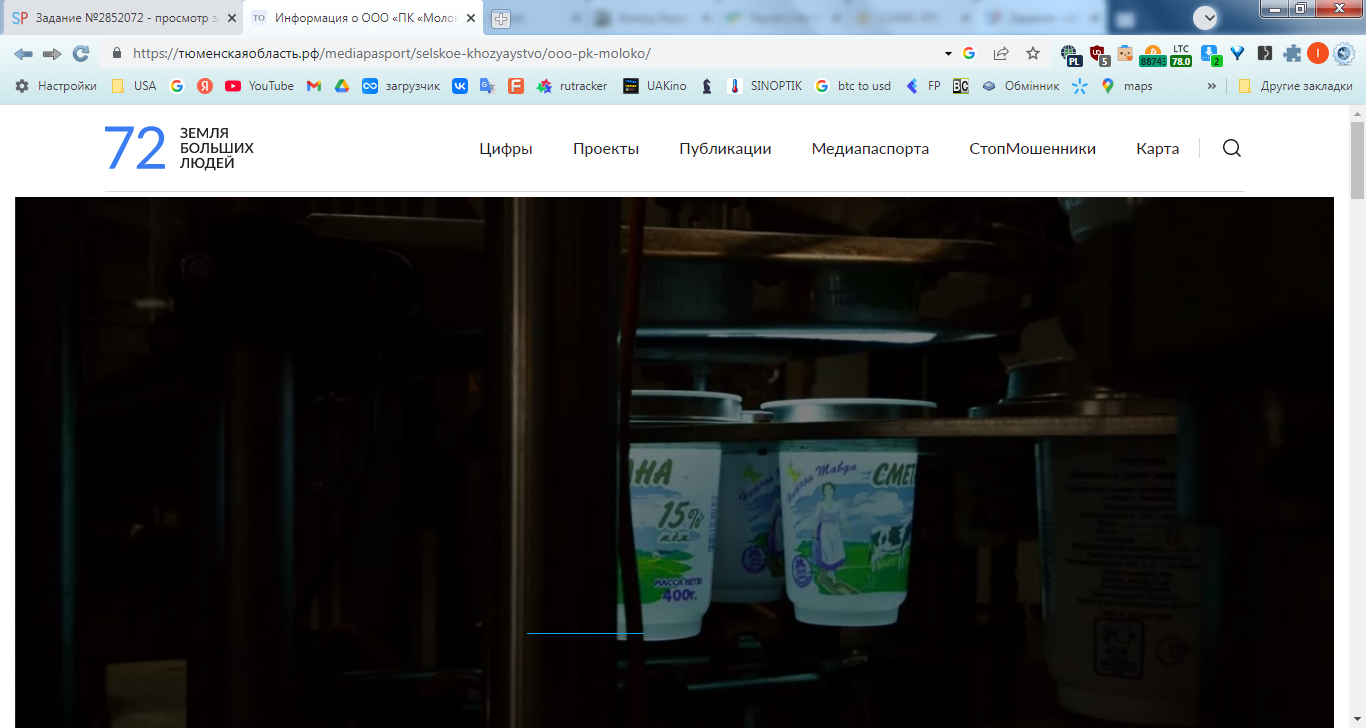Show the address bar suggestions dropdown arrow
The height and width of the screenshot is (728, 1366).
click(948, 53)
